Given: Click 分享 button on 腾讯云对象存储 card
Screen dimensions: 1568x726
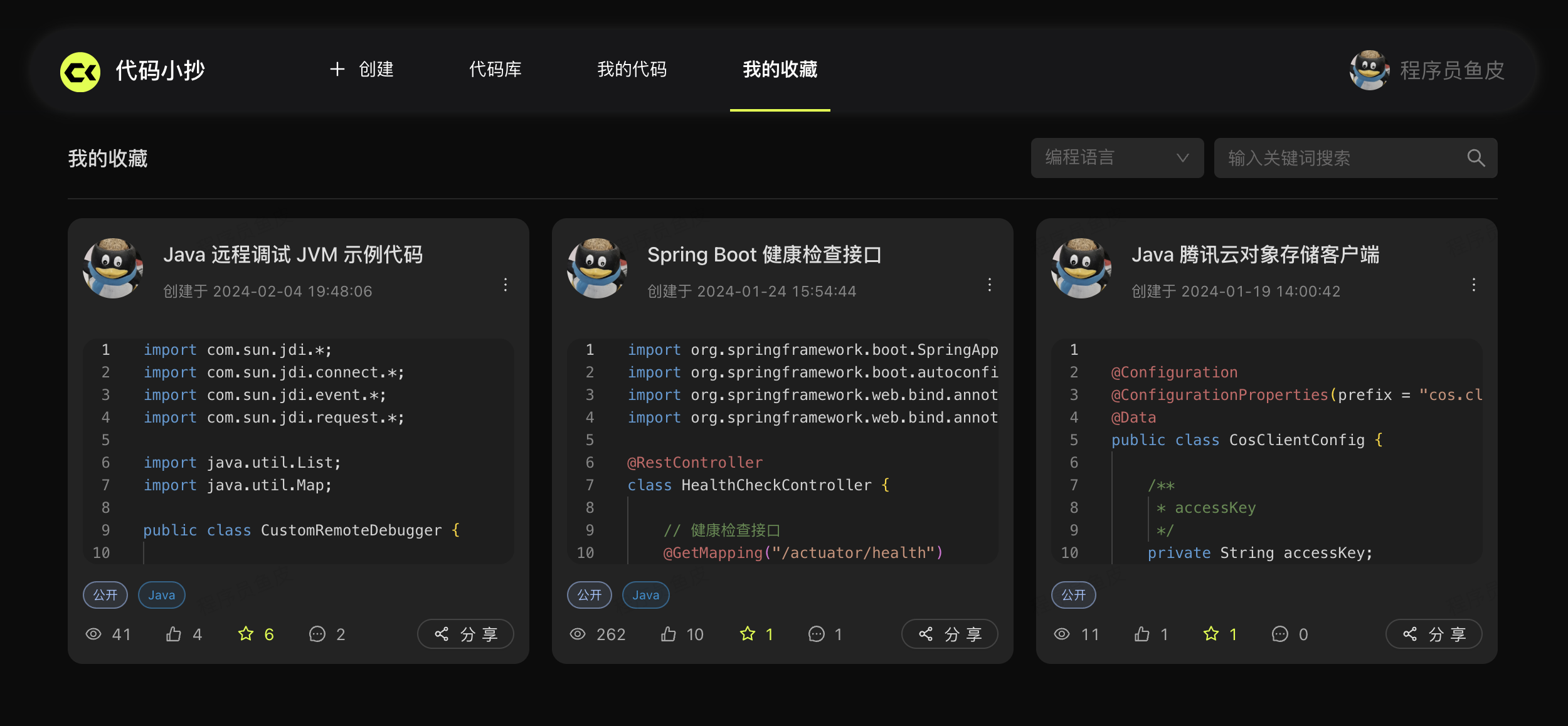Looking at the screenshot, I should 1434,634.
